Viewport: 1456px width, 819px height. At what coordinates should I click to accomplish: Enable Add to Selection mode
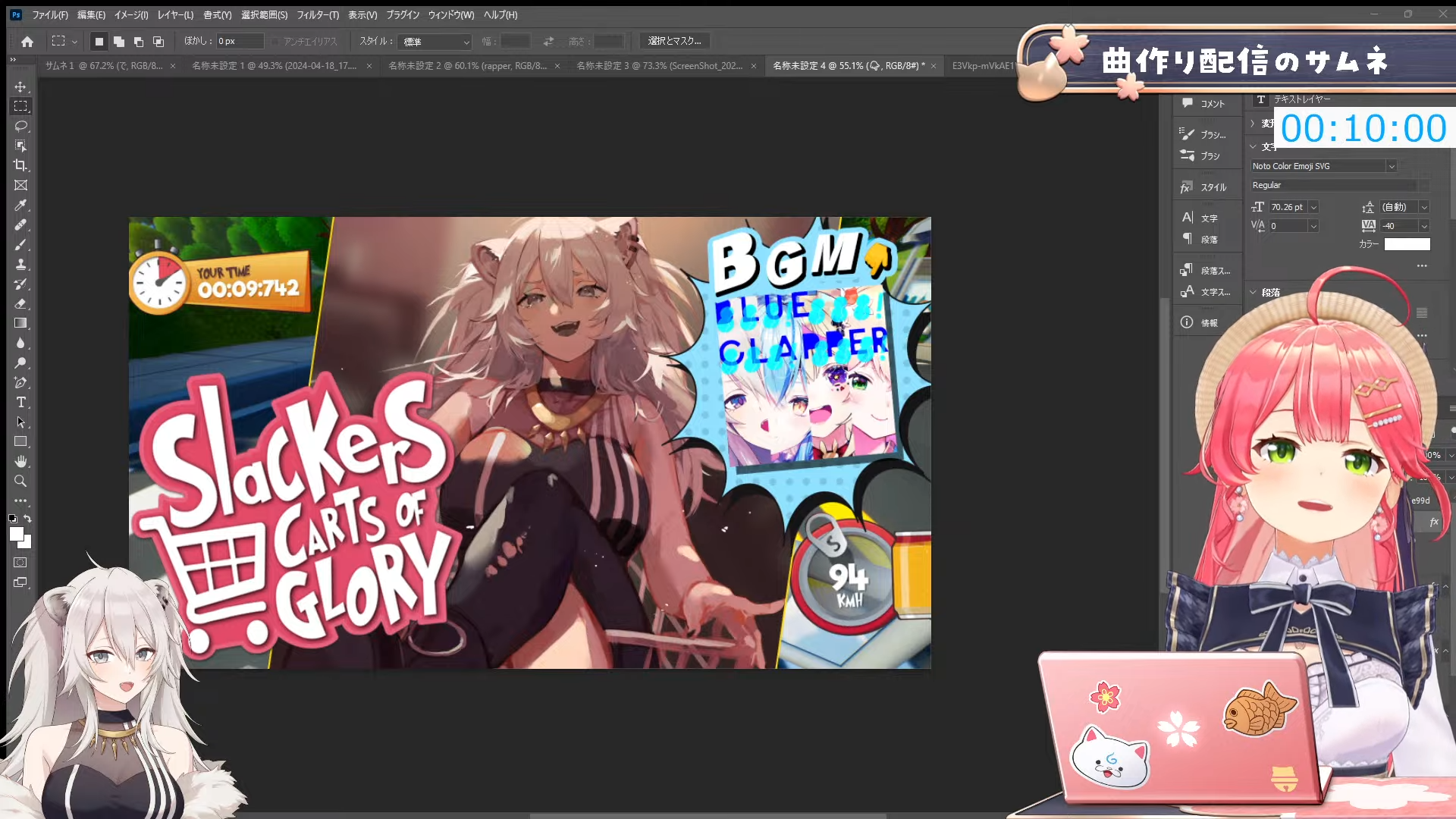pyautogui.click(x=119, y=42)
